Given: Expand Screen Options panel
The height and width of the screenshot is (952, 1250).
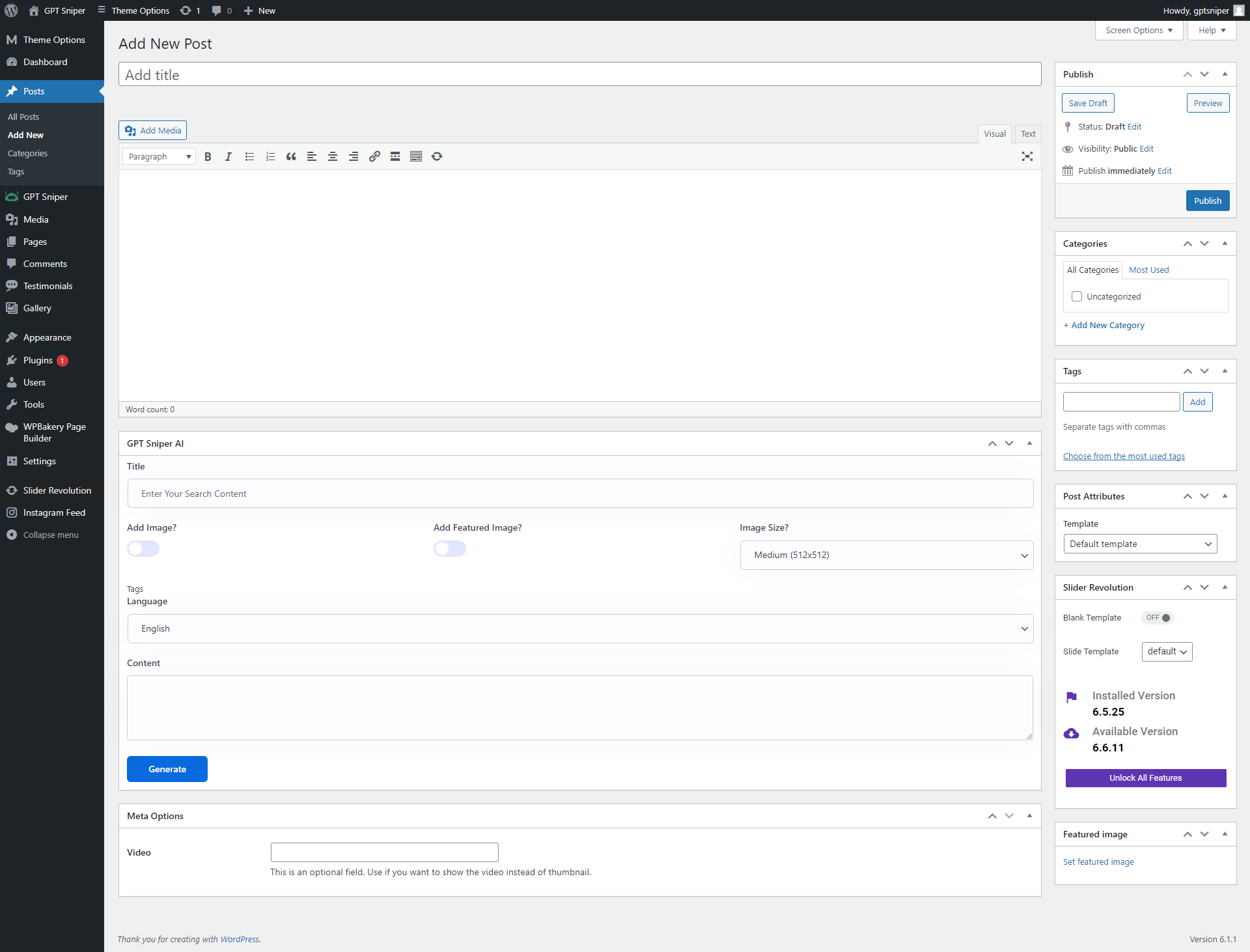Looking at the screenshot, I should click(x=1139, y=31).
